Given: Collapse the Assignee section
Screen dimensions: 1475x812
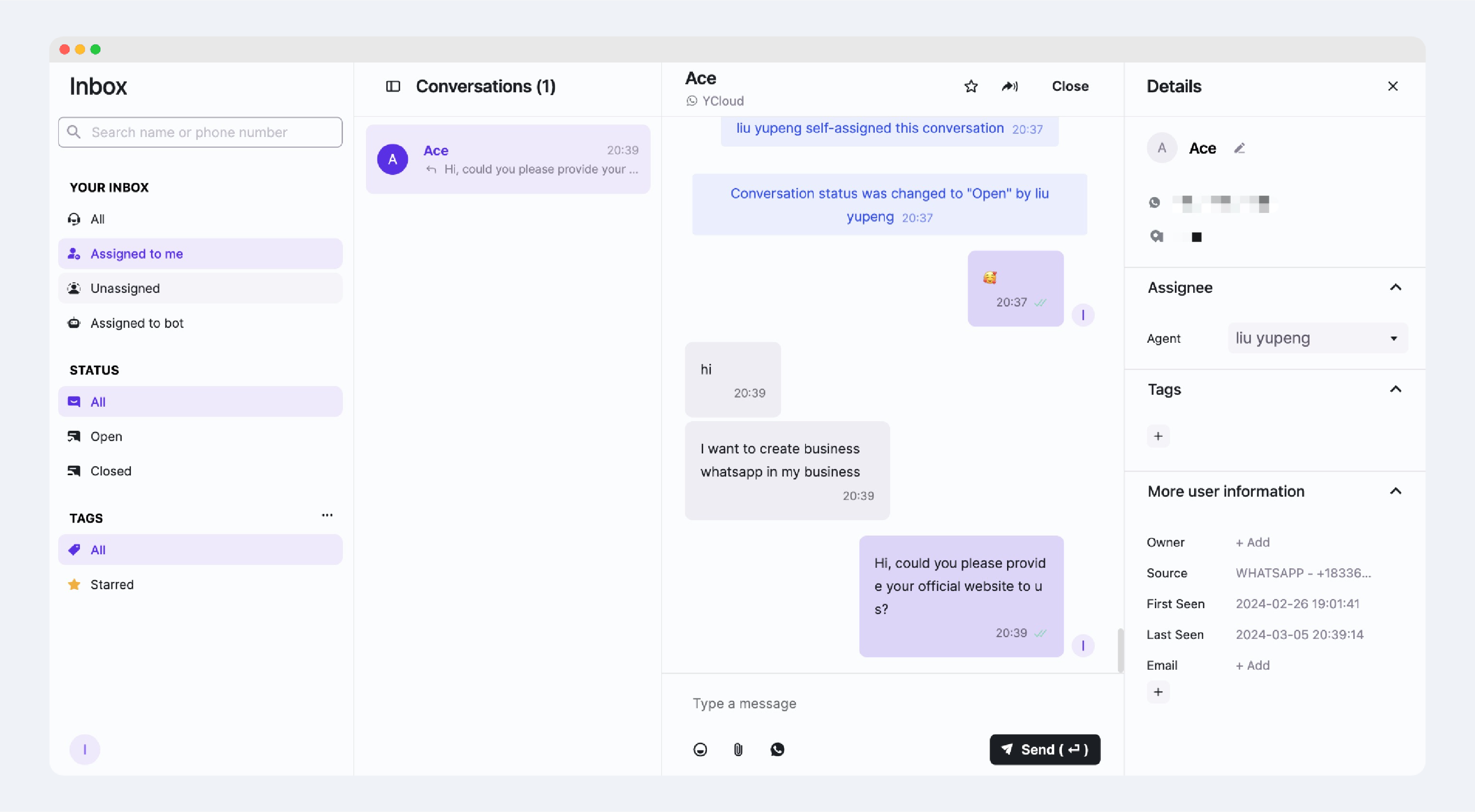Looking at the screenshot, I should pos(1396,287).
